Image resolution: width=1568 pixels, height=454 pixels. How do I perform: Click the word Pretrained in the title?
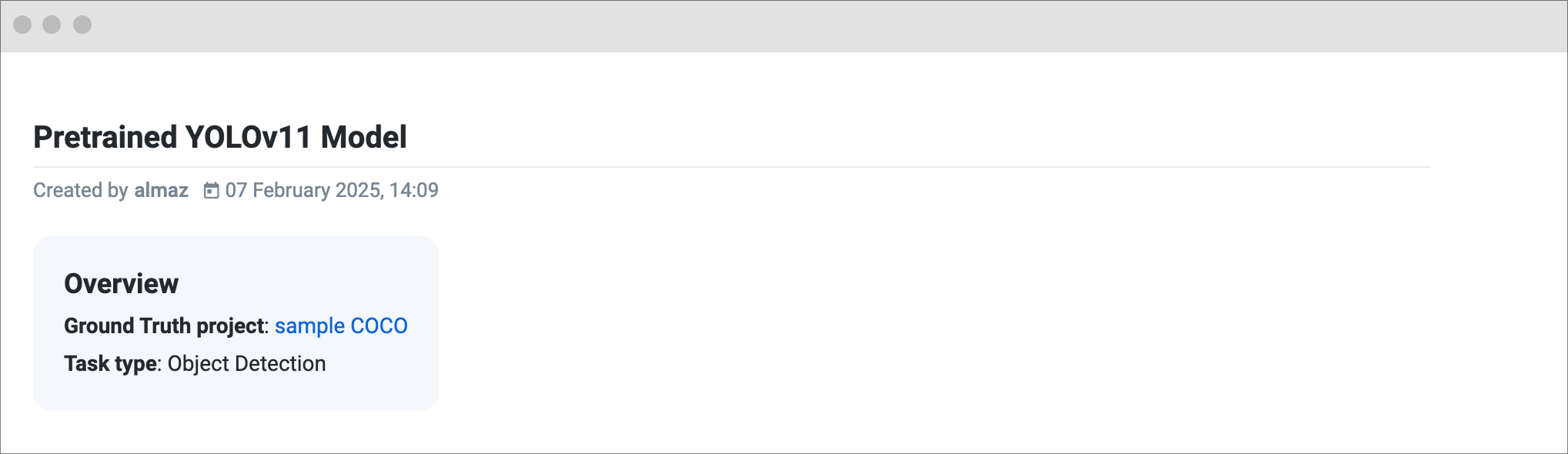[x=105, y=137]
